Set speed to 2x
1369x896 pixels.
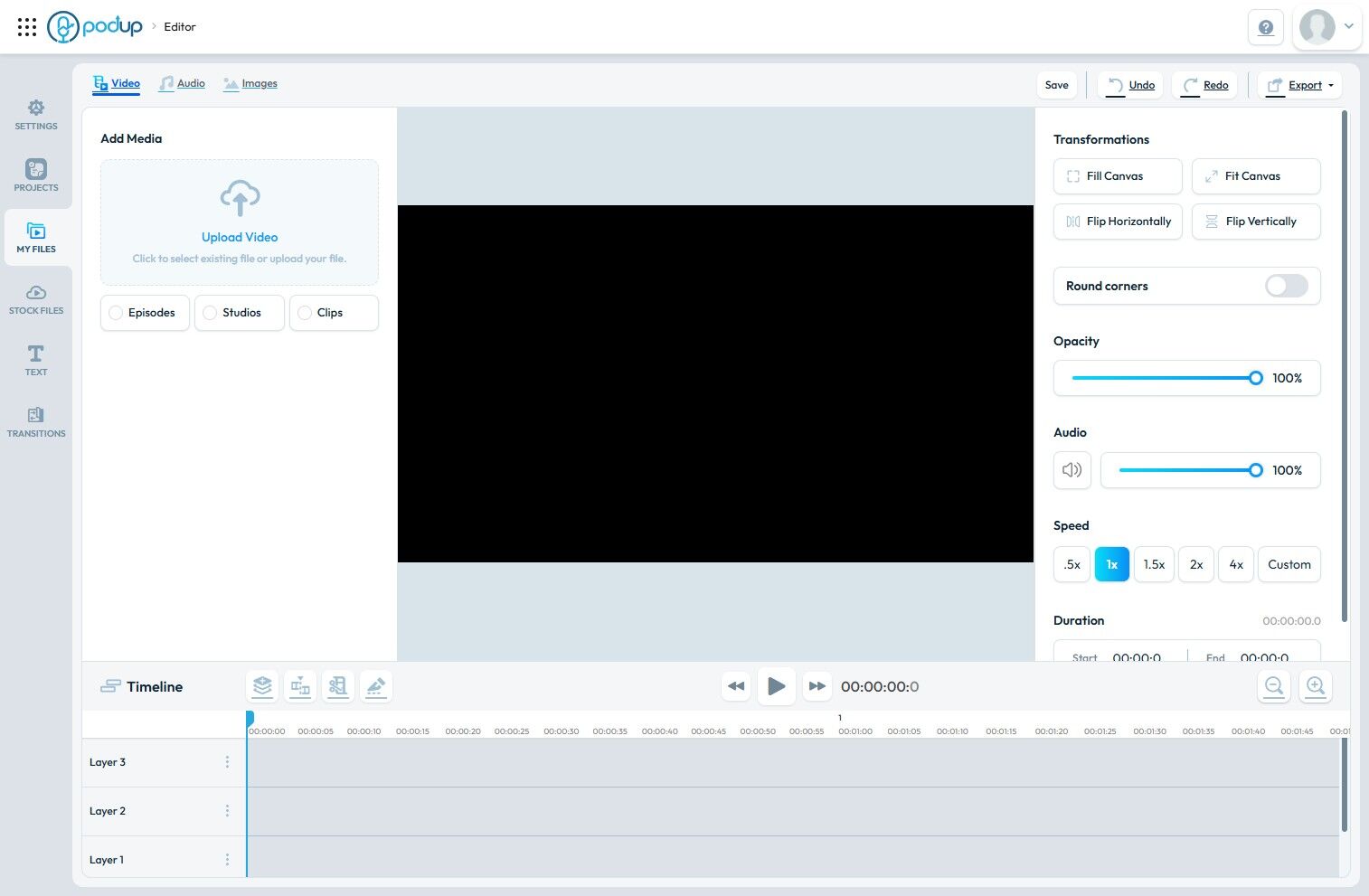(1196, 564)
